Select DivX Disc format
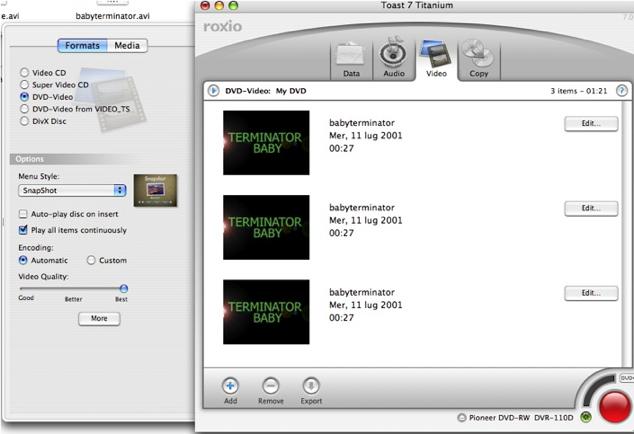Screen dimensions: 634x434 point(25,121)
